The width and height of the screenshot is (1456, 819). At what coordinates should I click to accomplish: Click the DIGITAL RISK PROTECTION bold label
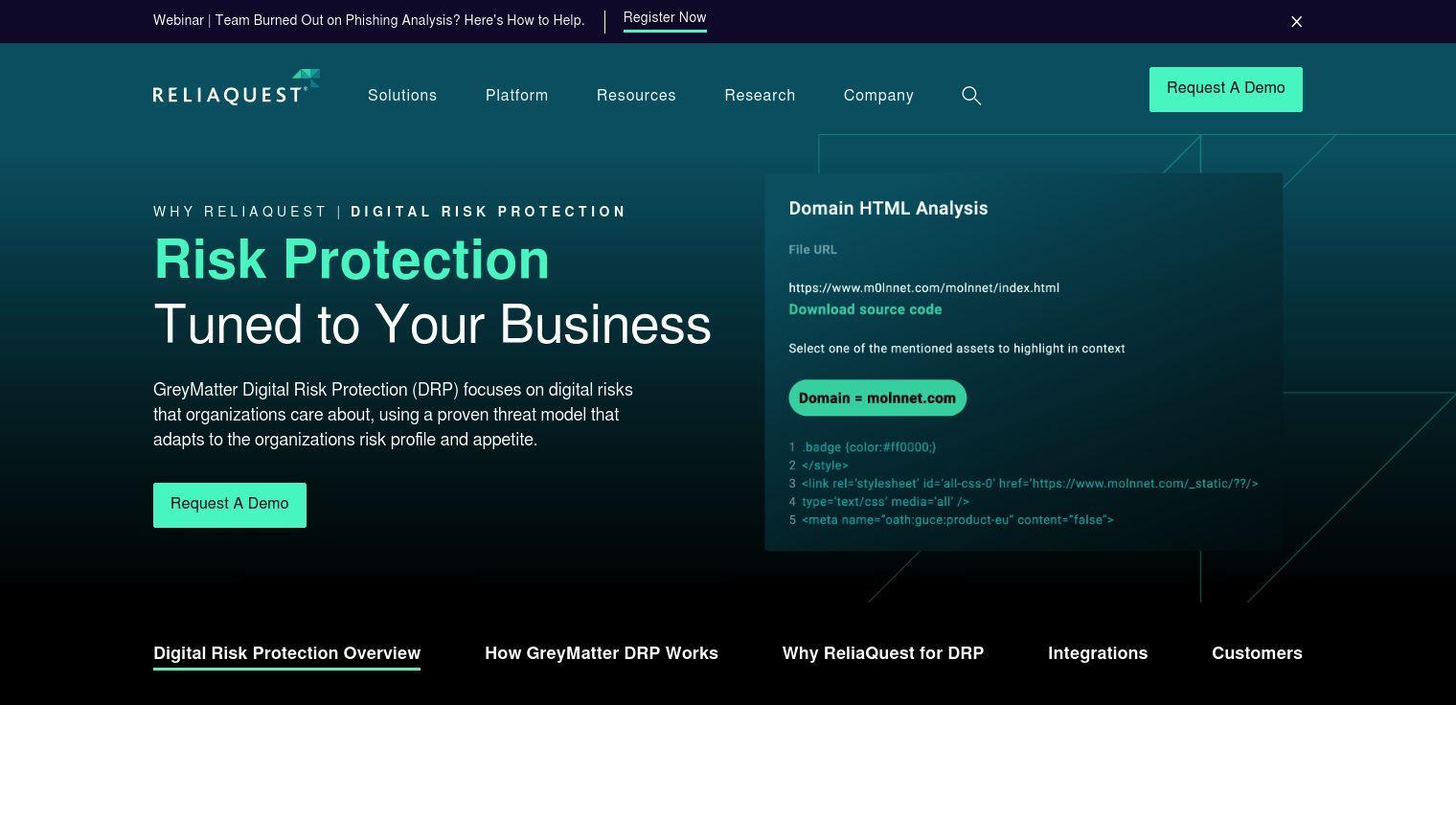pos(489,212)
